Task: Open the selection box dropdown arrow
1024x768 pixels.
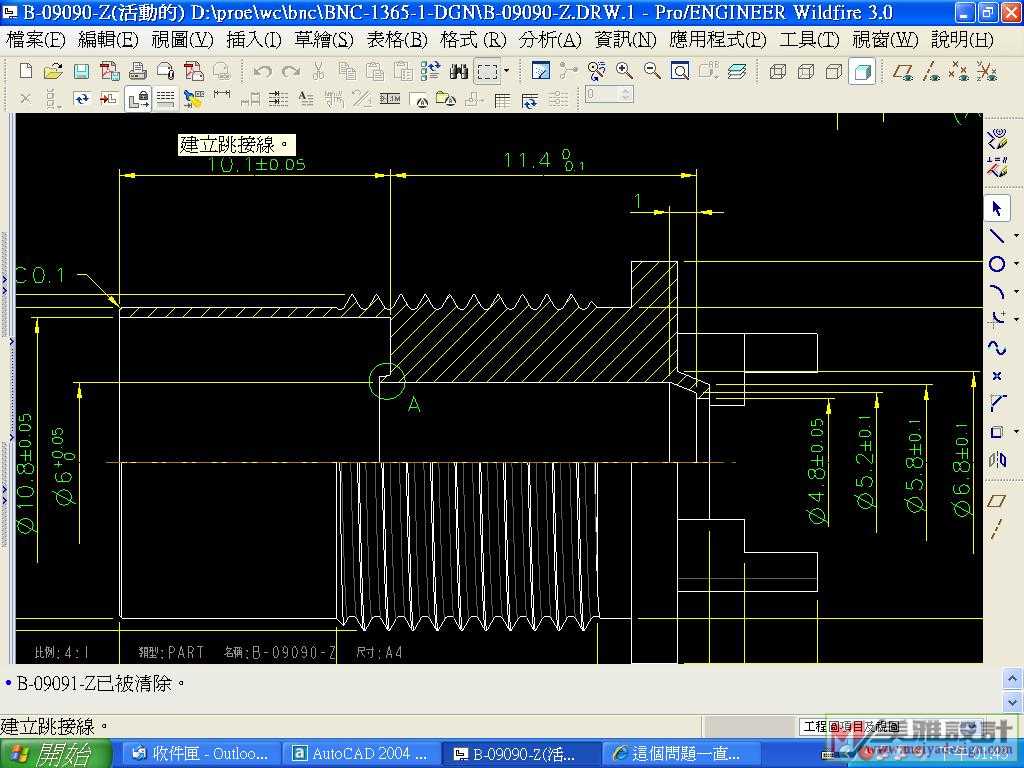Action: (x=506, y=71)
